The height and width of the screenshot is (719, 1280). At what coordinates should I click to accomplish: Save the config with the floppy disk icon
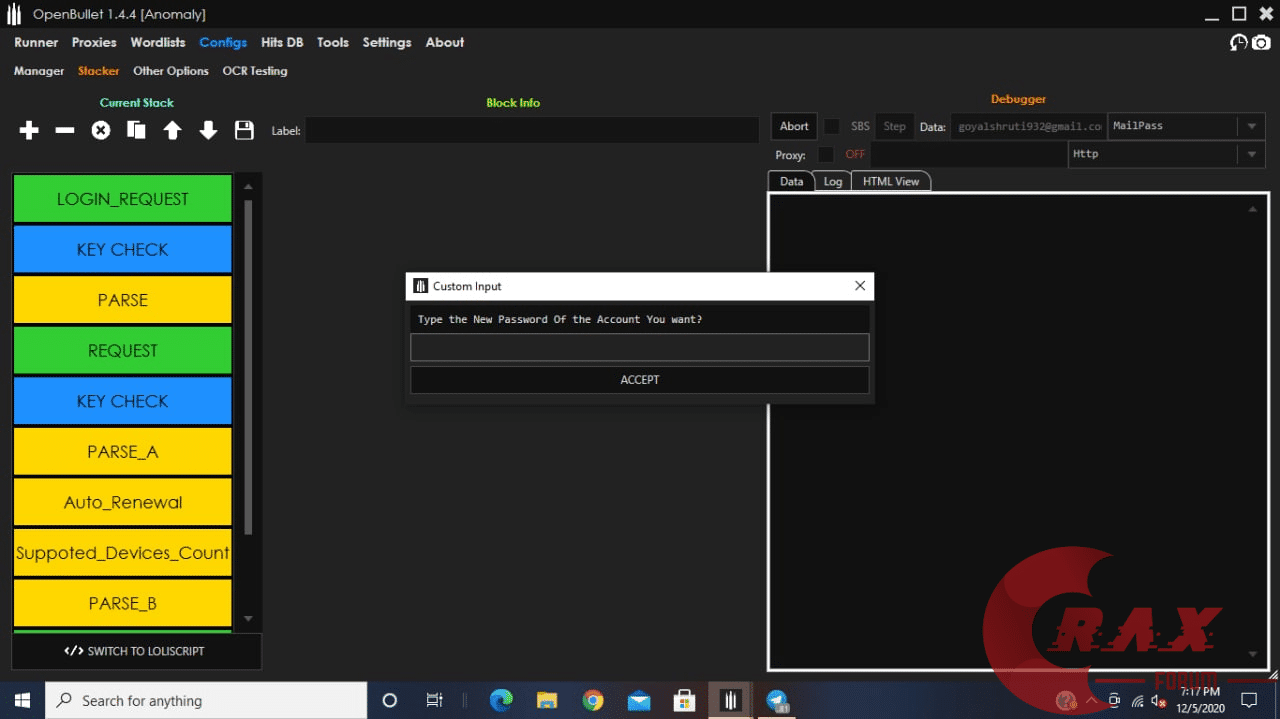(x=244, y=130)
